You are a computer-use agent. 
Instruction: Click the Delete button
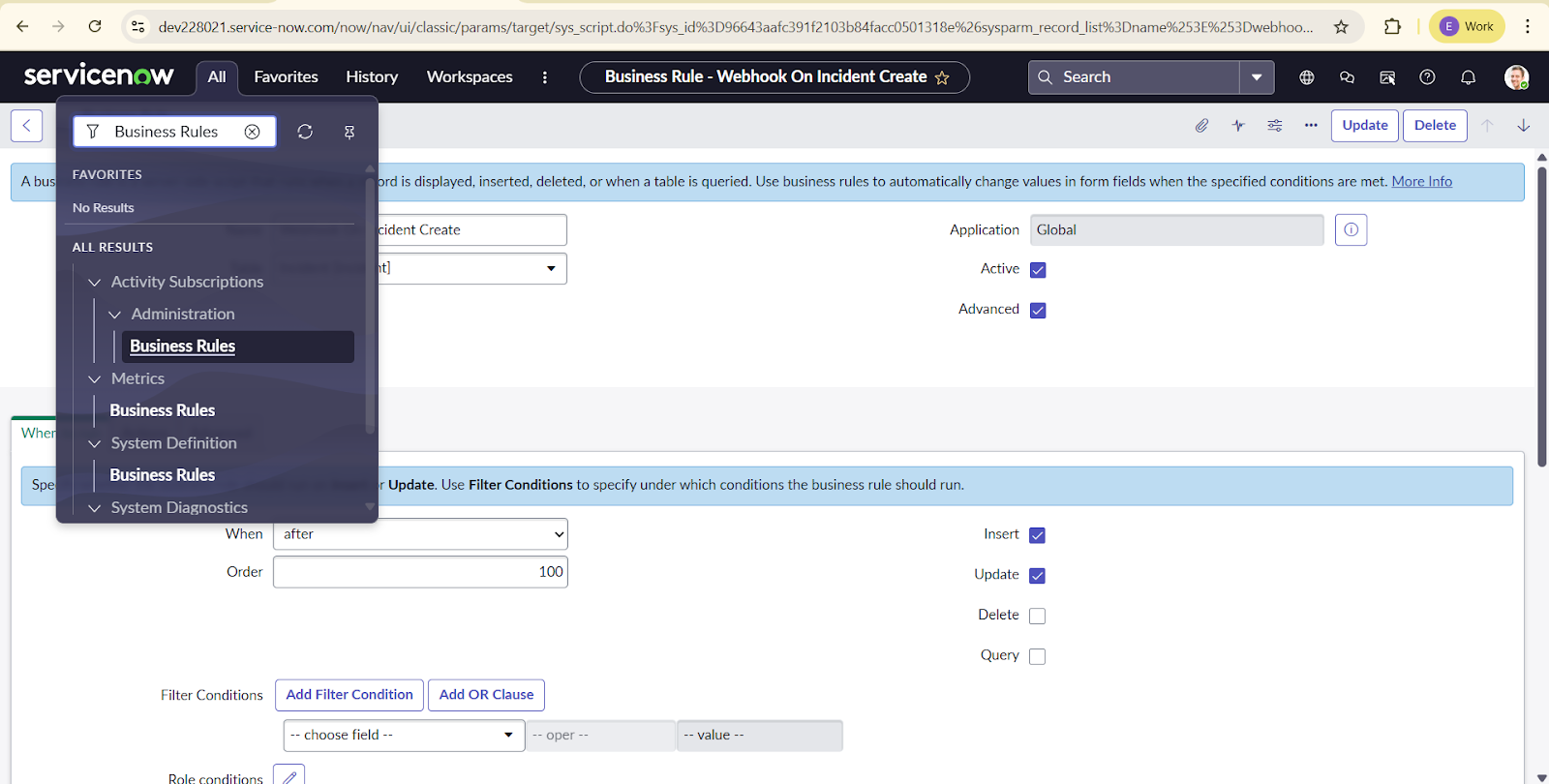tap(1435, 126)
